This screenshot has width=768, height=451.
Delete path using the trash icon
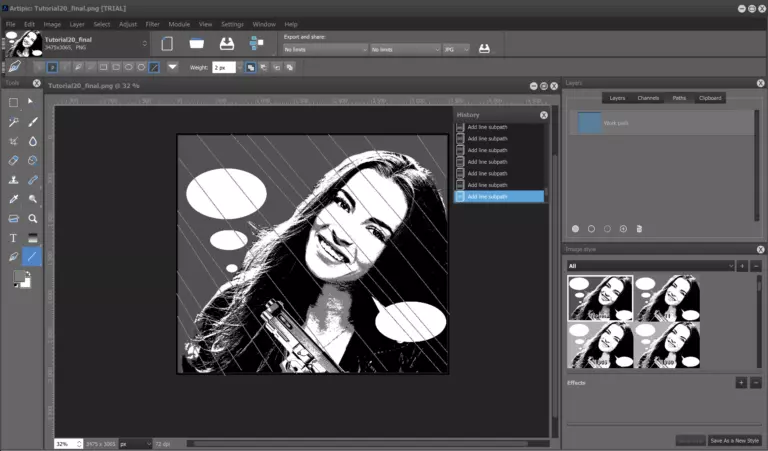[639, 229]
